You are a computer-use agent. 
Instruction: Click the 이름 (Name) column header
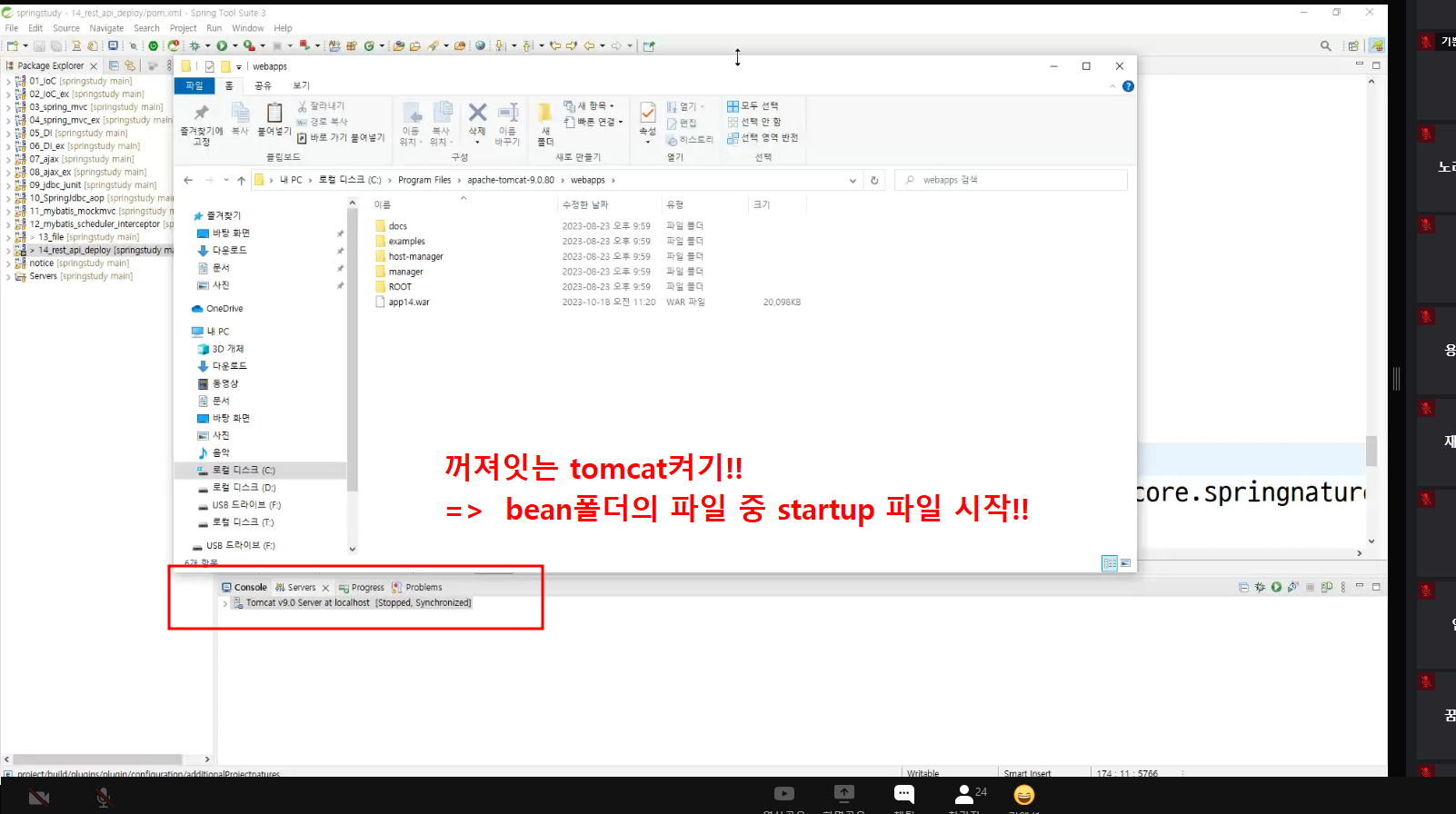click(383, 204)
